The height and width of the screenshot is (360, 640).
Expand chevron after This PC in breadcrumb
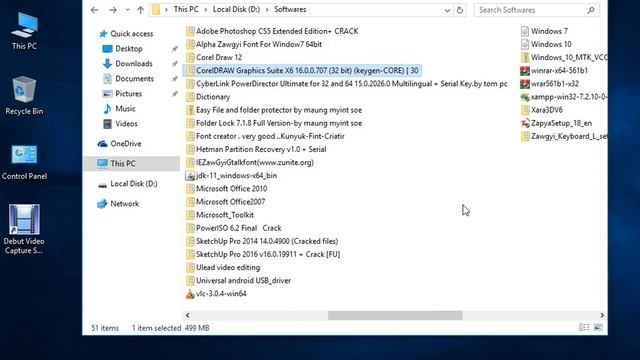click(x=205, y=10)
